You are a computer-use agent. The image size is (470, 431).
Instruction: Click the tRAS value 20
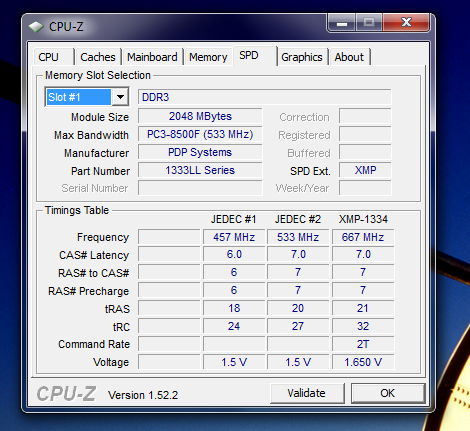(x=298, y=308)
